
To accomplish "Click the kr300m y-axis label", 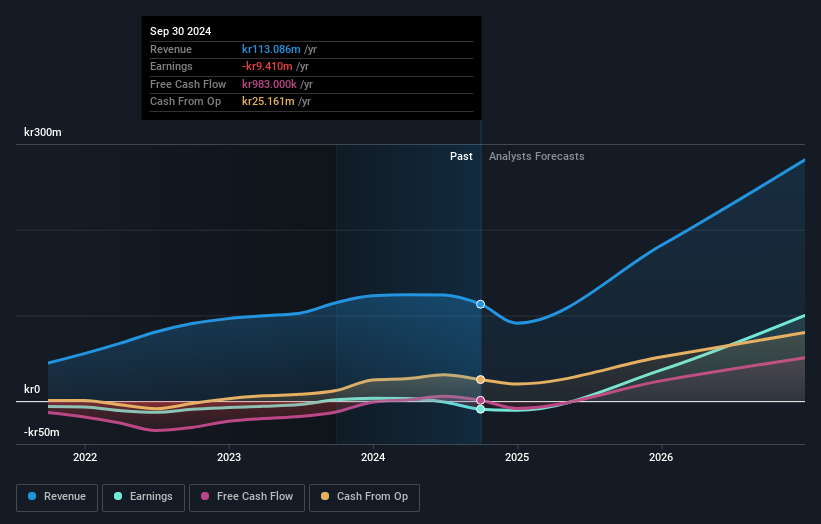I will pos(42,132).
